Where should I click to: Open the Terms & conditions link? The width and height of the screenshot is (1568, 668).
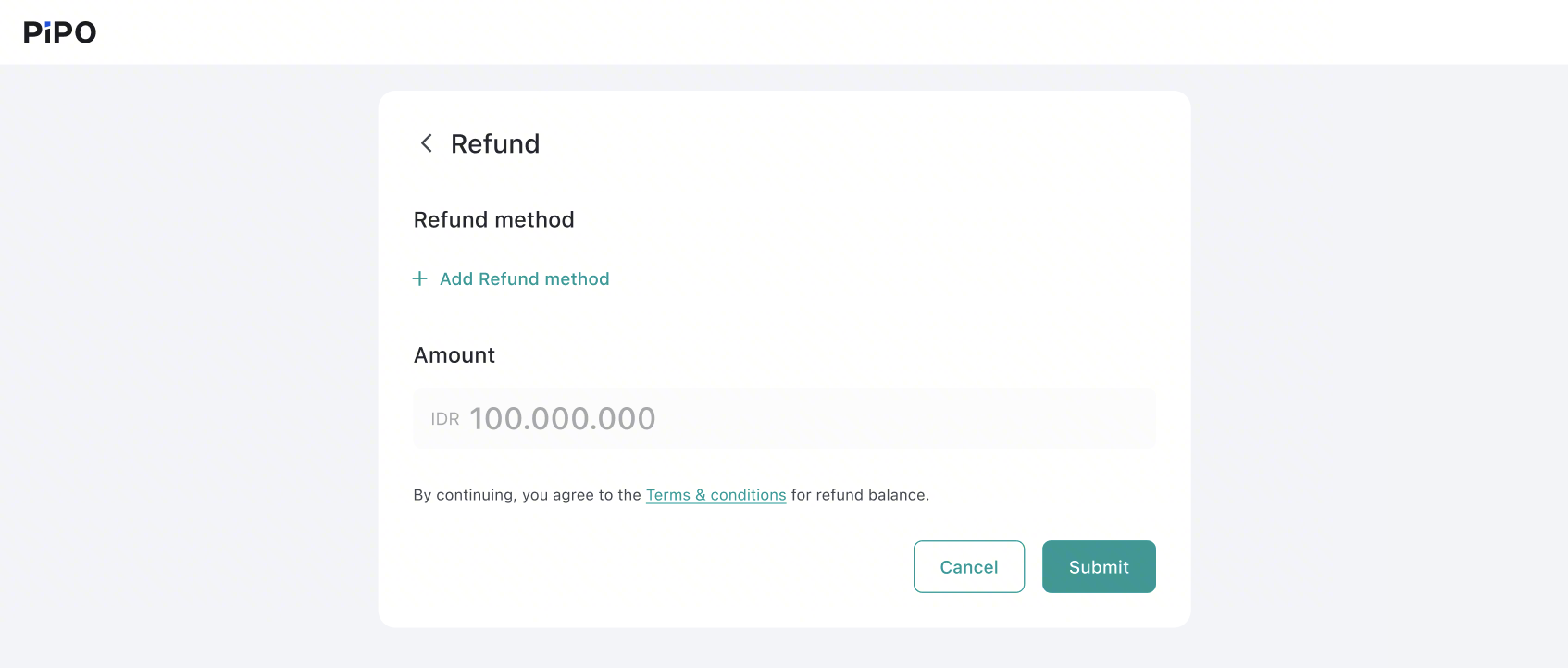[x=716, y=495]
